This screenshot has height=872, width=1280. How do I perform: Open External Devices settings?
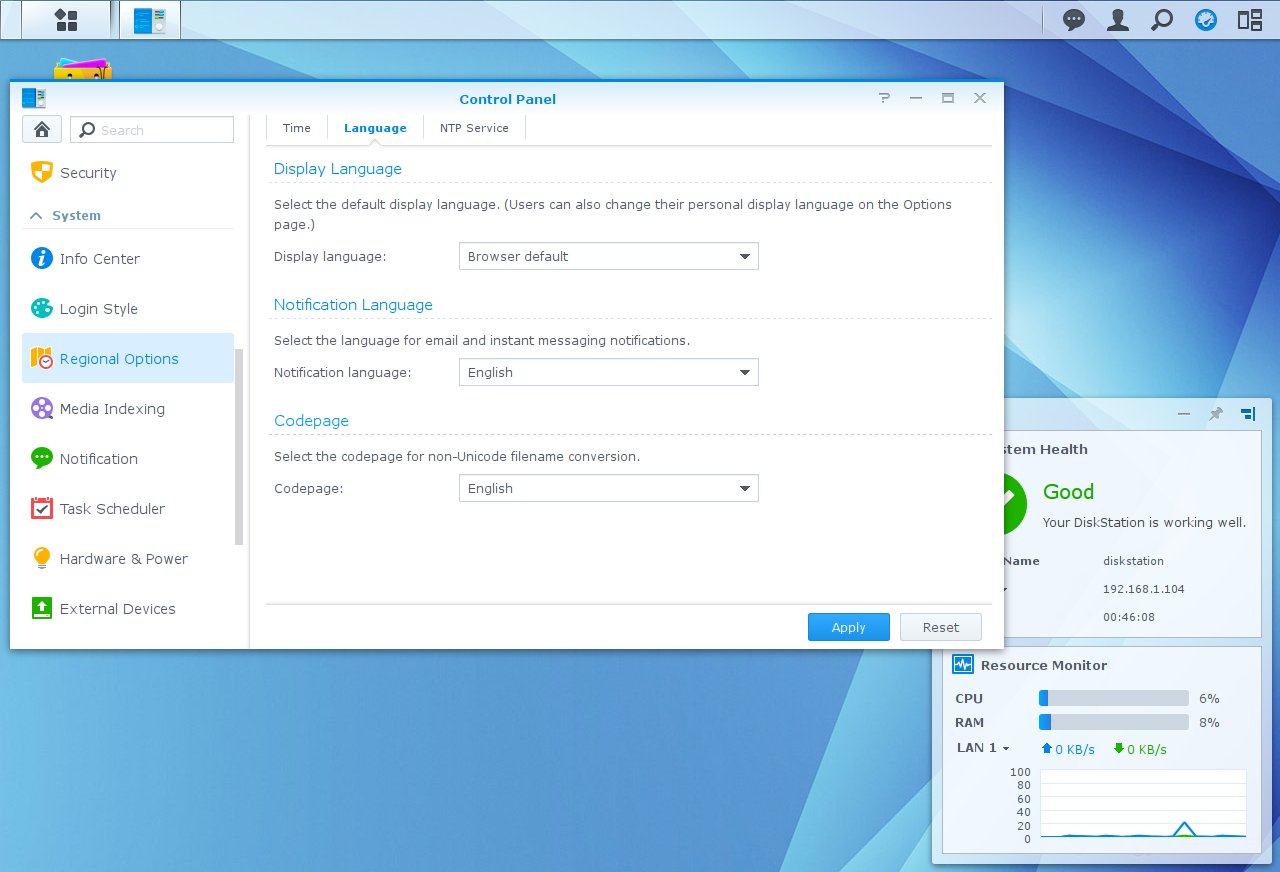point(128,608)
